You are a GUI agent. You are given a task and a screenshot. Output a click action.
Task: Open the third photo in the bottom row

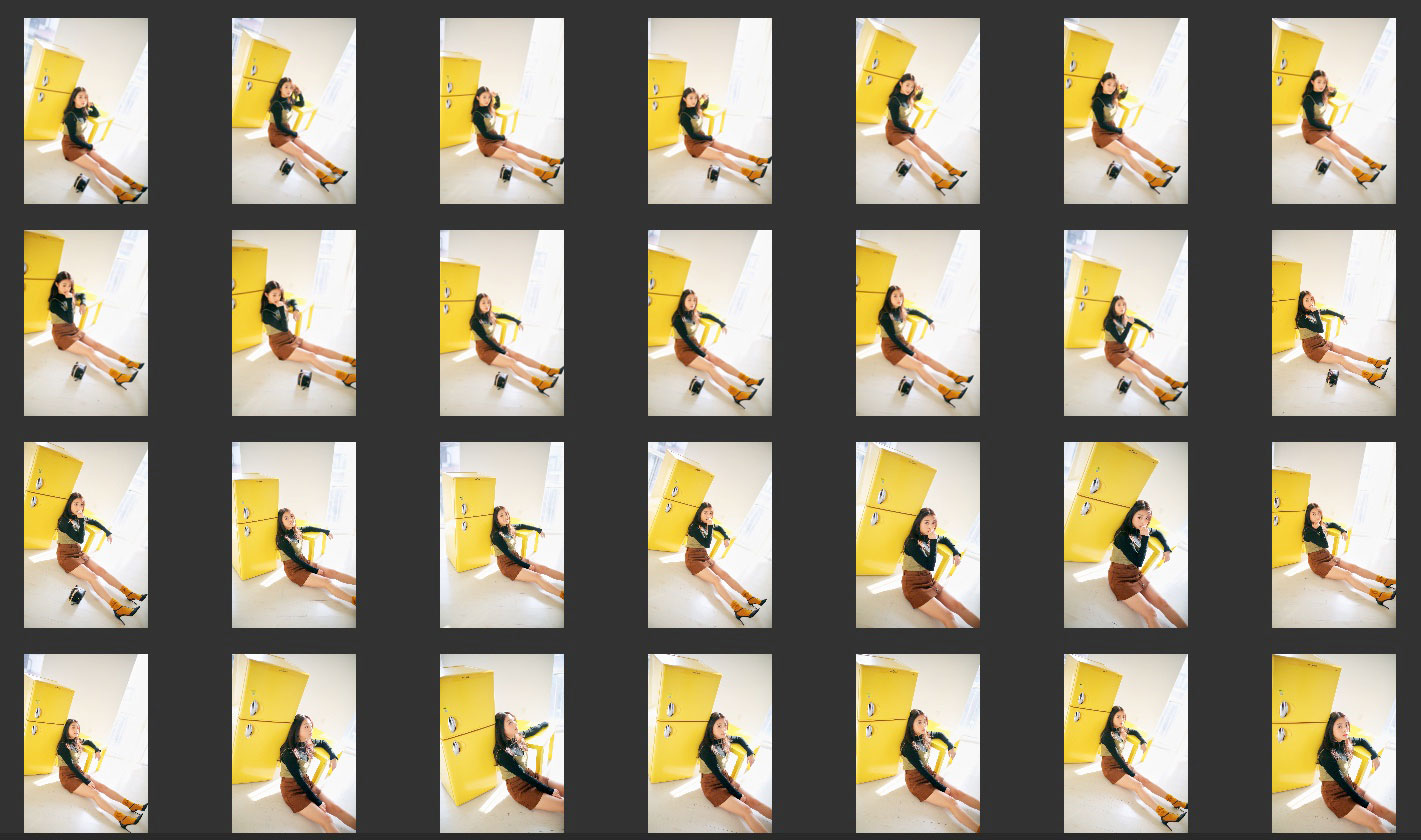click(502, 743)
